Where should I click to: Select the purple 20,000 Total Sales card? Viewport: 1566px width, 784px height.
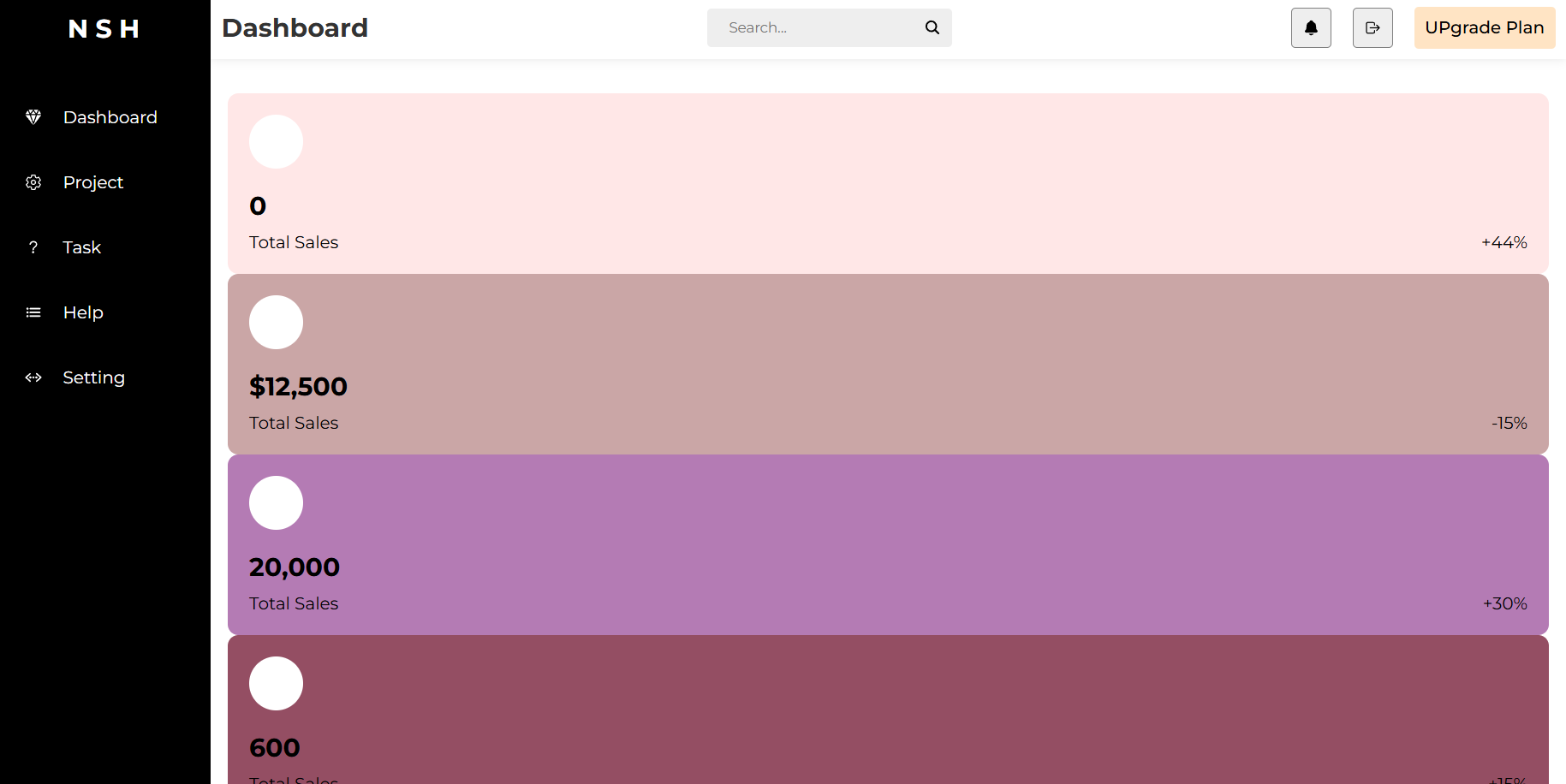tap(888, 544)
